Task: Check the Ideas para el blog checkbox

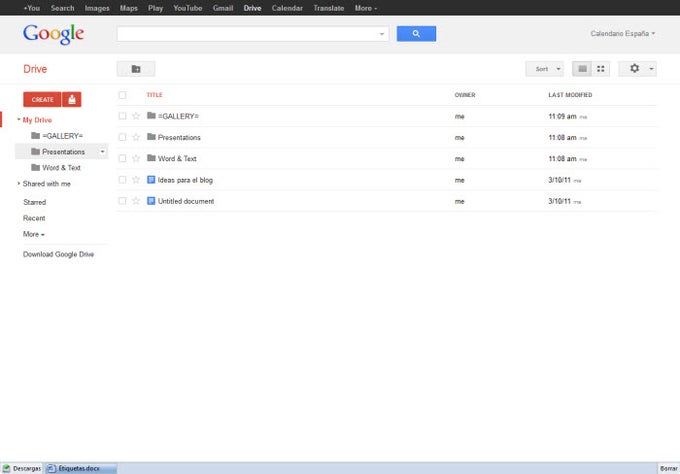Action: (123, 180)
